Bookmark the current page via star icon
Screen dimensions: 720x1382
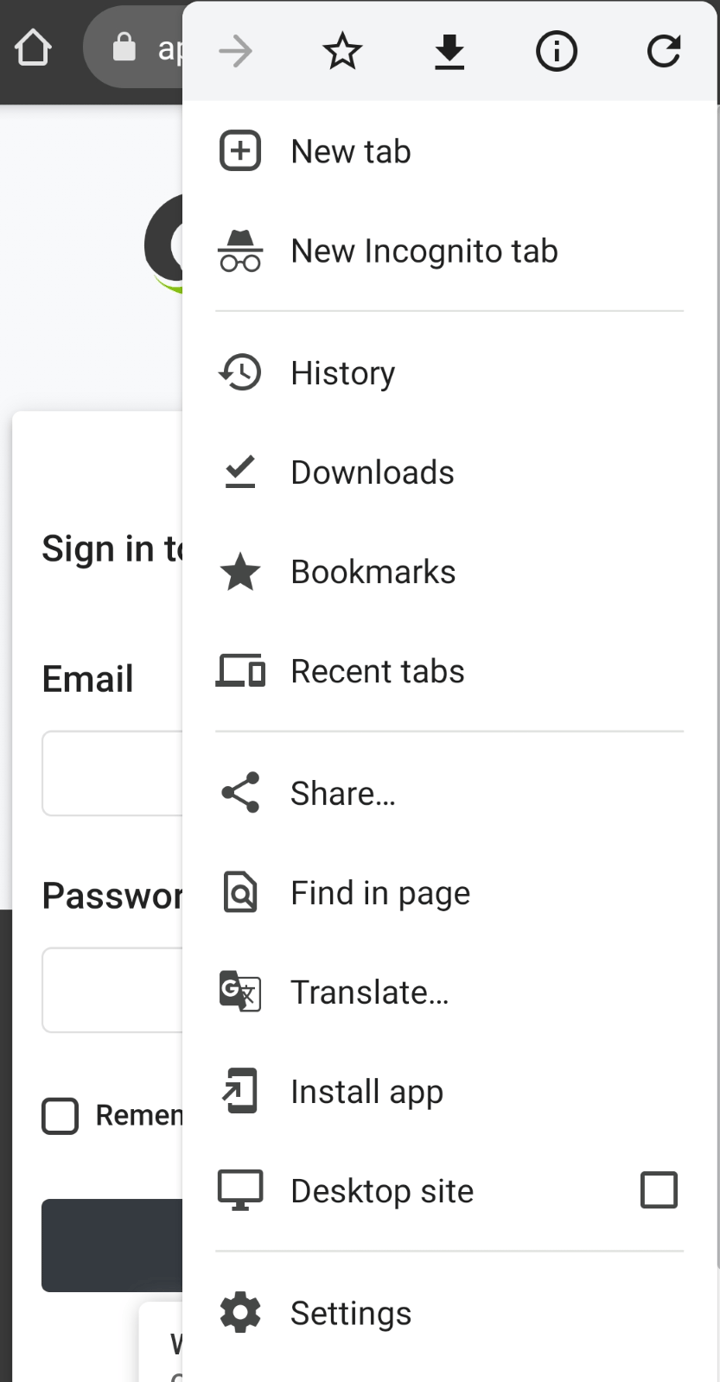coord(342,51)
